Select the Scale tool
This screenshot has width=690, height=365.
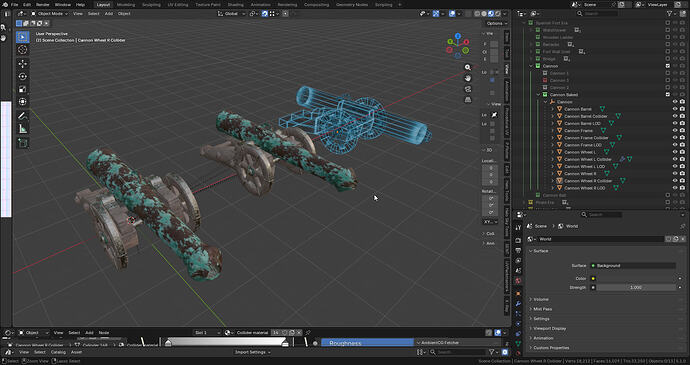pyautogui.click(x=22, y=89)
